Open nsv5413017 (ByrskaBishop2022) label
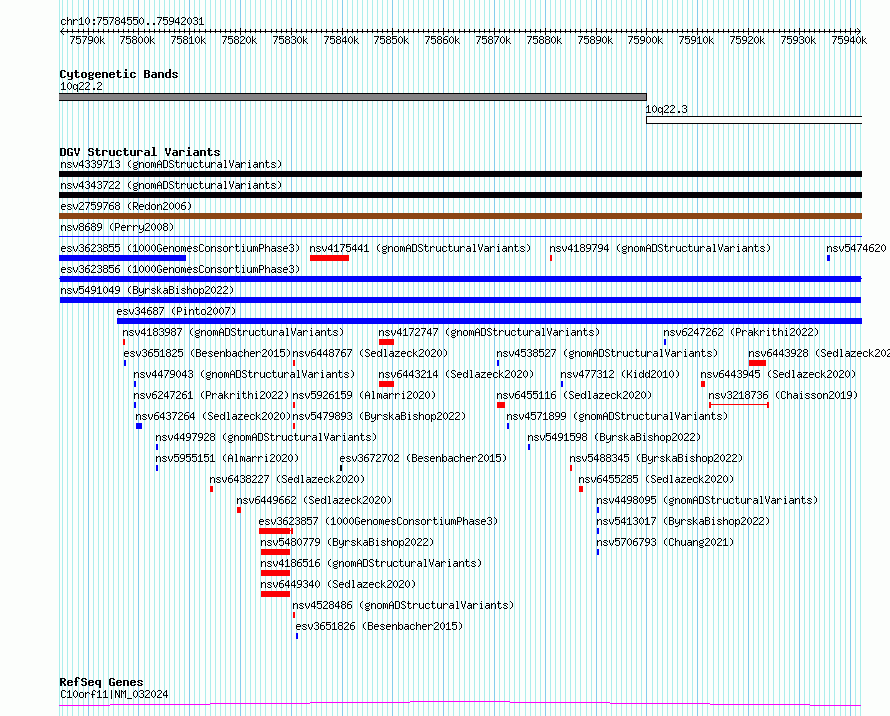The width and height of the screenshot is (890, 716). [x=683, y=522]
